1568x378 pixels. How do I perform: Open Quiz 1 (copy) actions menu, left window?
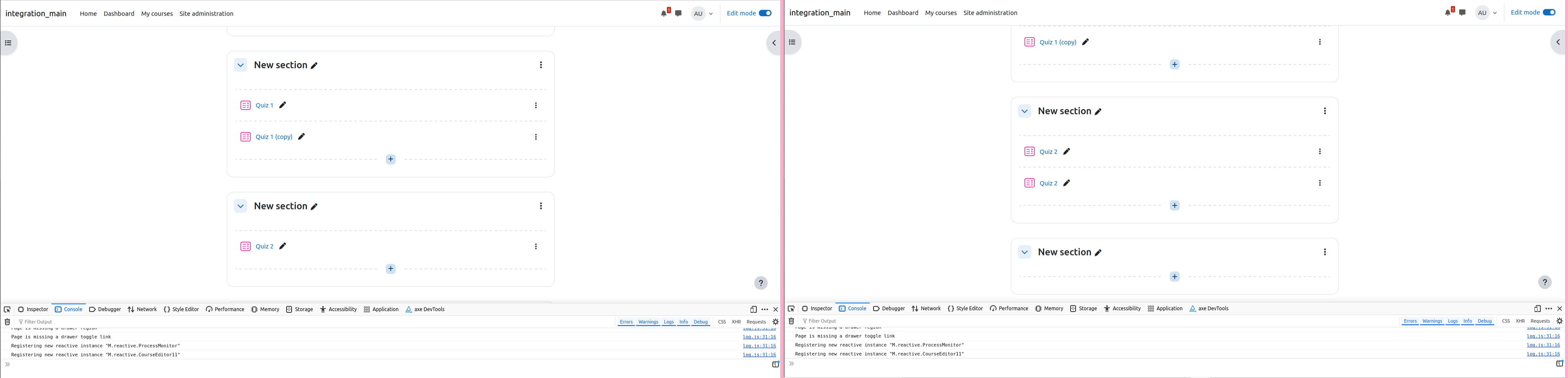pos(535,137)
